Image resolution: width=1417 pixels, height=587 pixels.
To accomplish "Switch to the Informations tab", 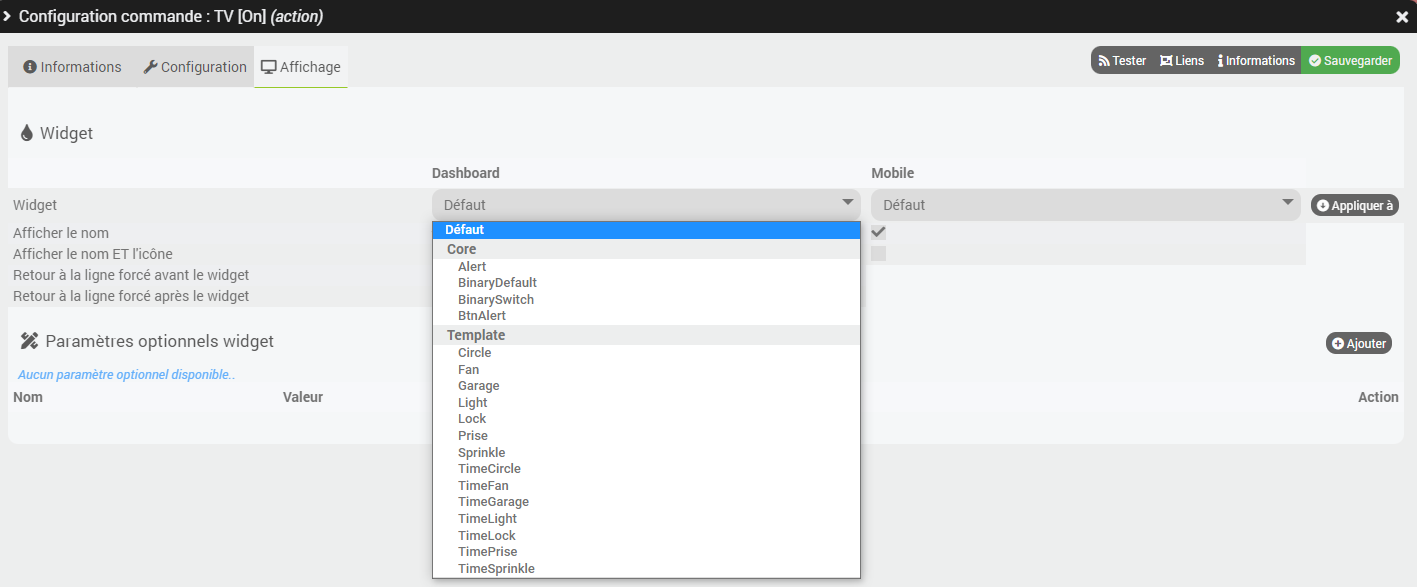I will (71, 66).
